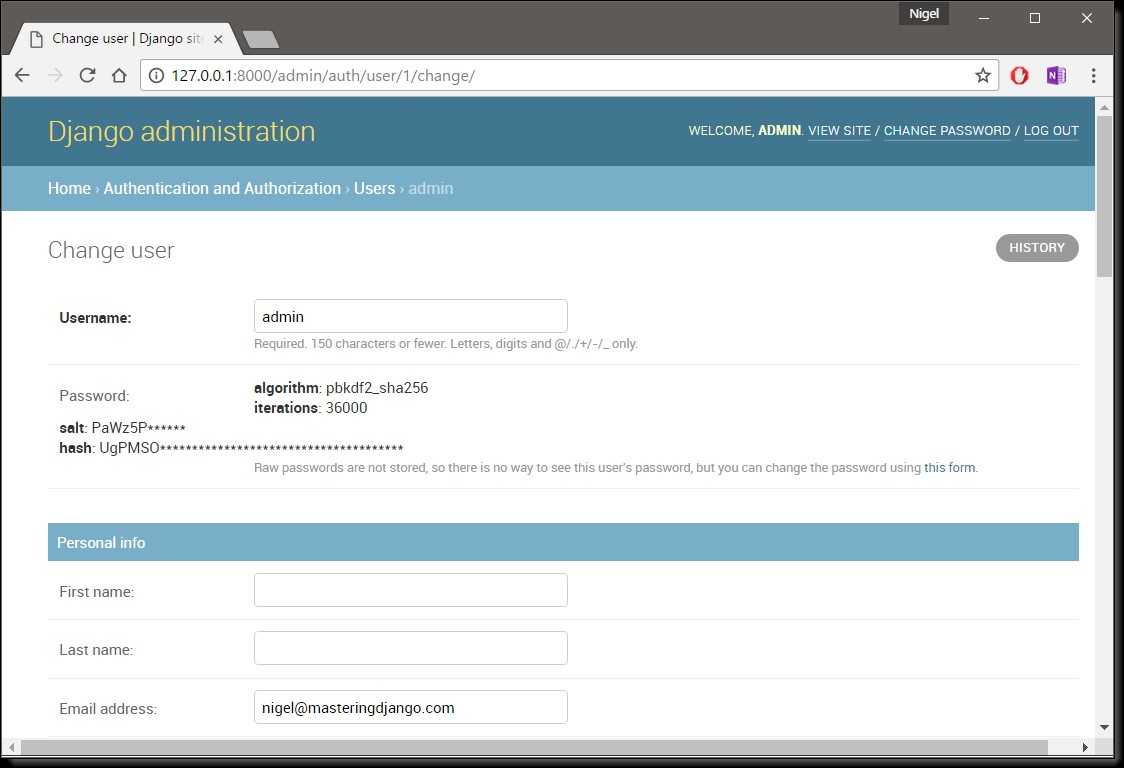Reload the page with the refresh icon

tap(87, 75)
